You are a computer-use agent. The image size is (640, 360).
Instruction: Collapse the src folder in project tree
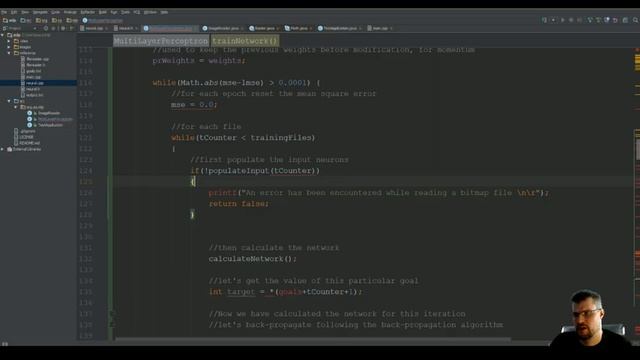click(x=9, y=101)
